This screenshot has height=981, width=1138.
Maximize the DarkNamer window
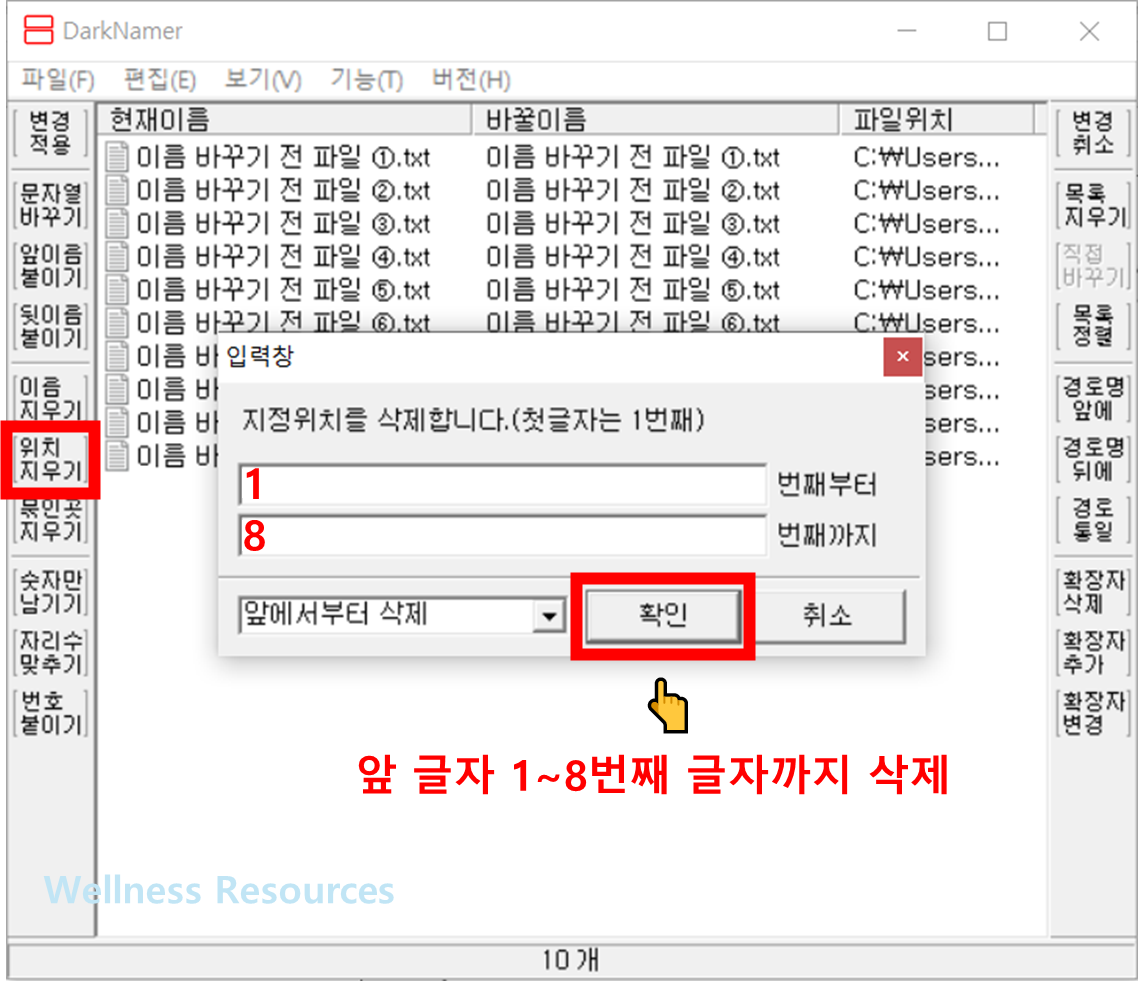click(x=997, y=31)
